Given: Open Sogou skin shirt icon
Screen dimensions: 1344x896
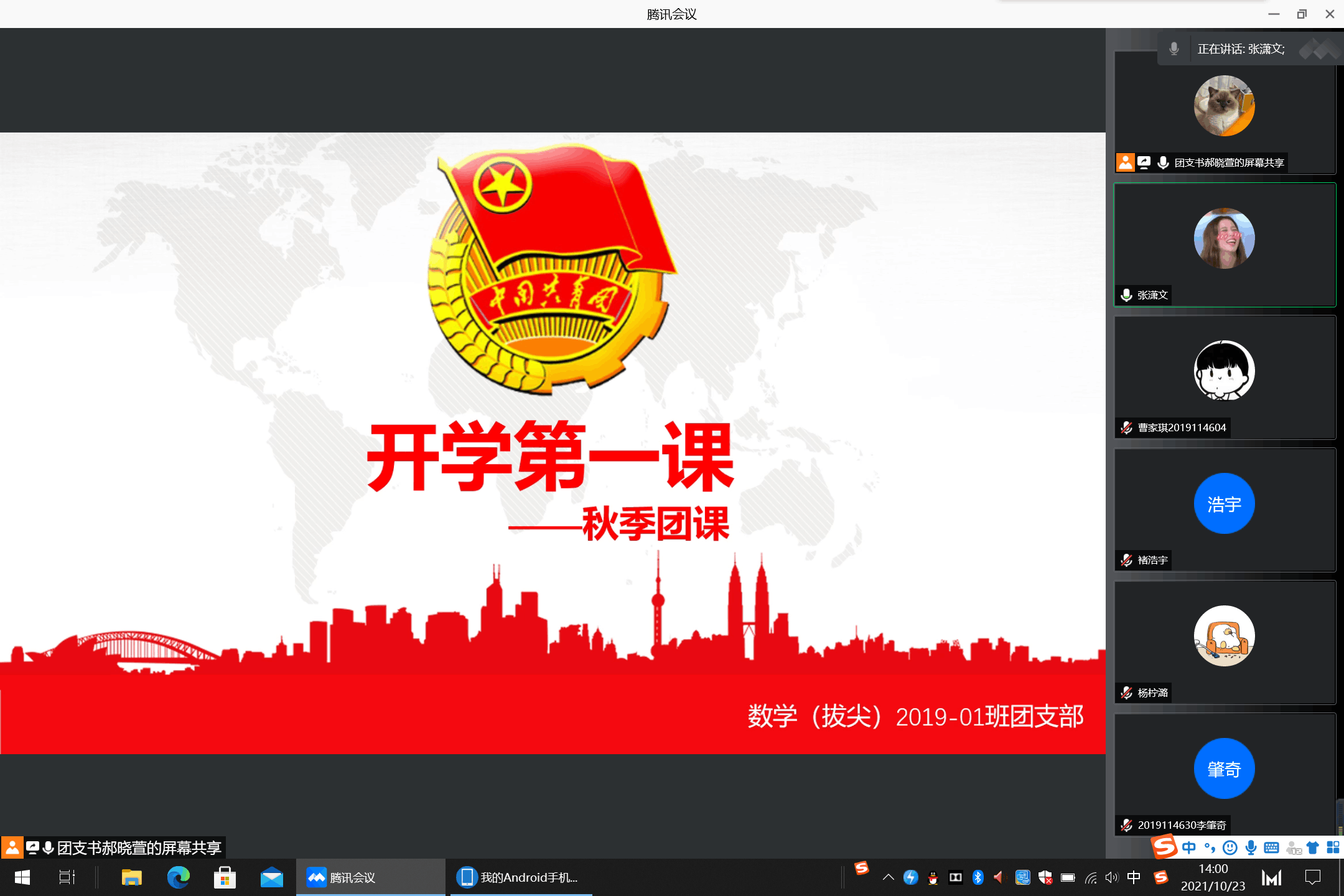Looking at the screenshot, I should [1313, 847].
